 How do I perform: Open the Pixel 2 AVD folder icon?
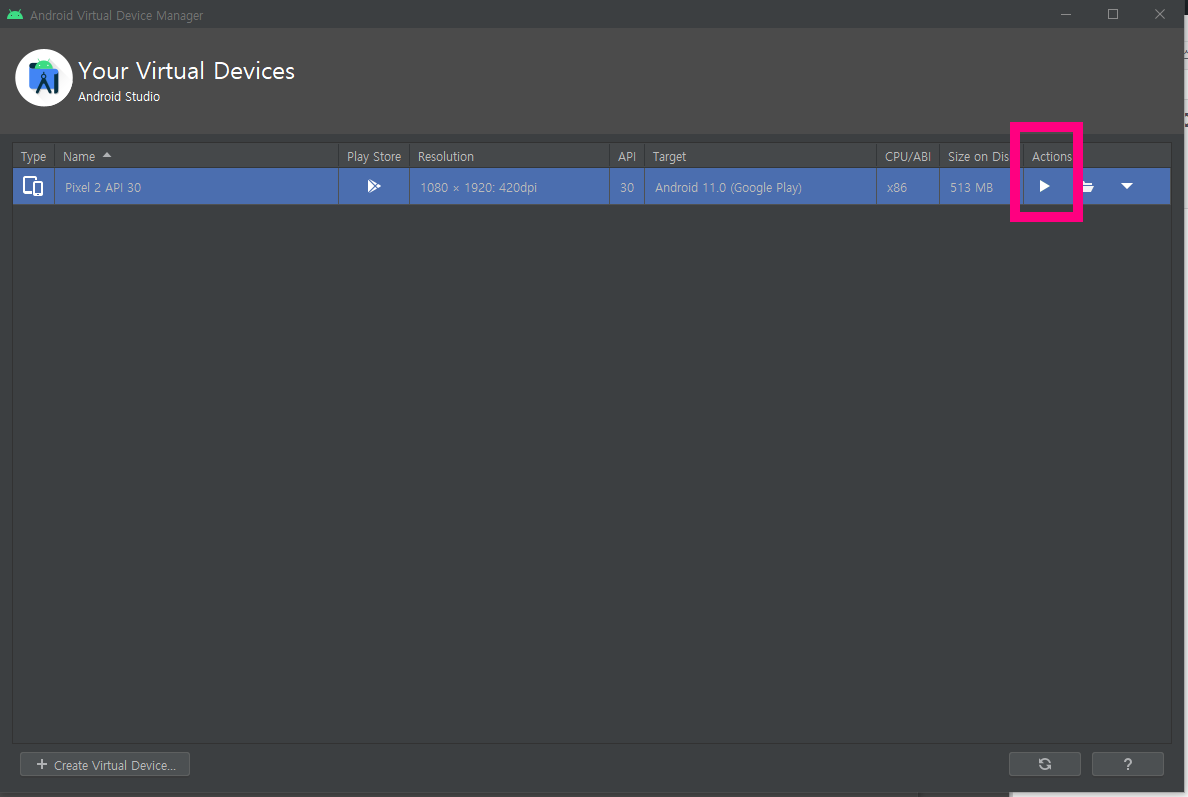tap(1088, 186)
